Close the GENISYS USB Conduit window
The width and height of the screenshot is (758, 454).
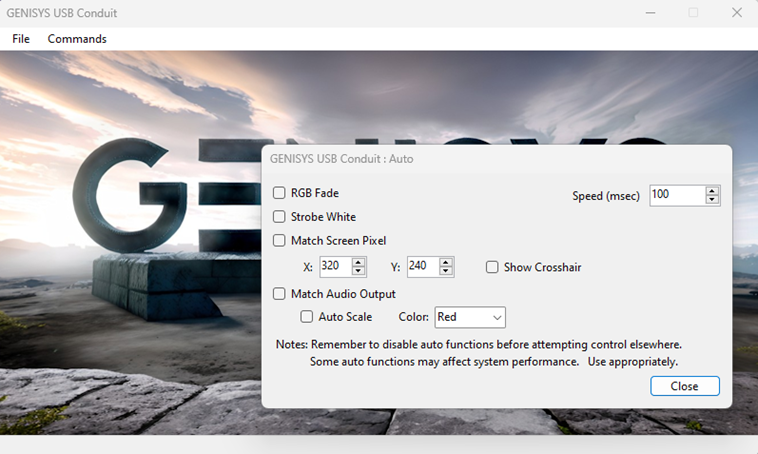click(737, 13)
